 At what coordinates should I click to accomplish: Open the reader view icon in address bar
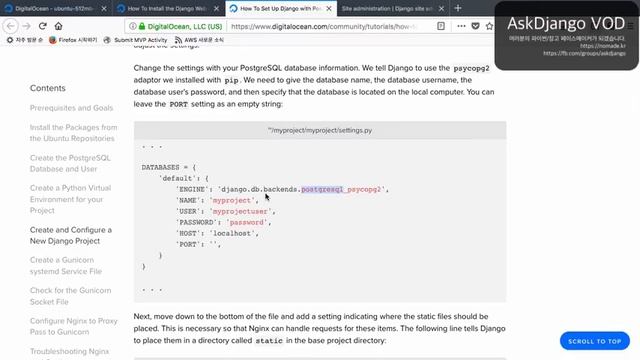pos(441,26)
